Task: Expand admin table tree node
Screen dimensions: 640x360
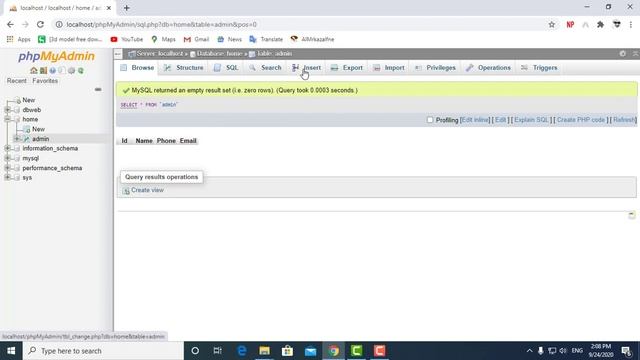Action: [x=17, y=139]
